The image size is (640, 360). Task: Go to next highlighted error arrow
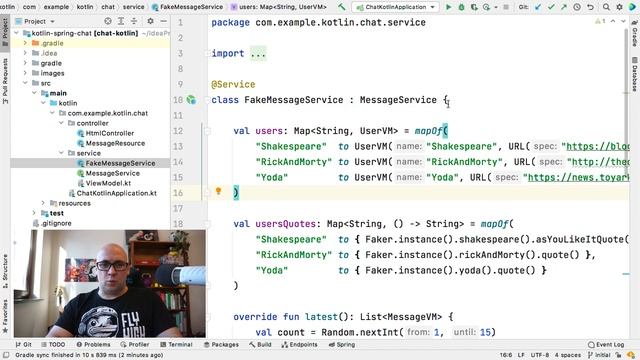coord(624,21)
